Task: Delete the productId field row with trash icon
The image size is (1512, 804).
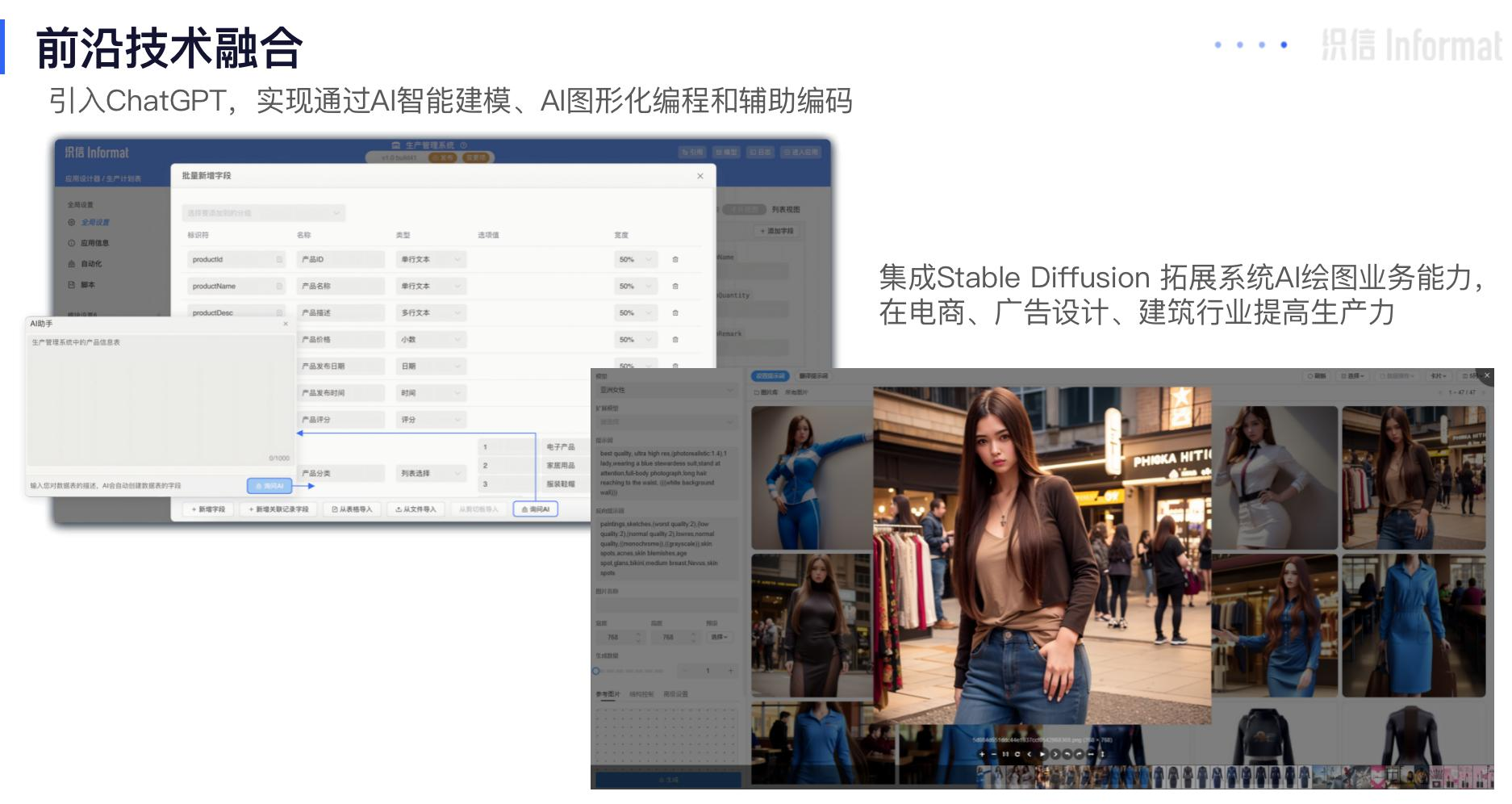Action: point(675,260)
